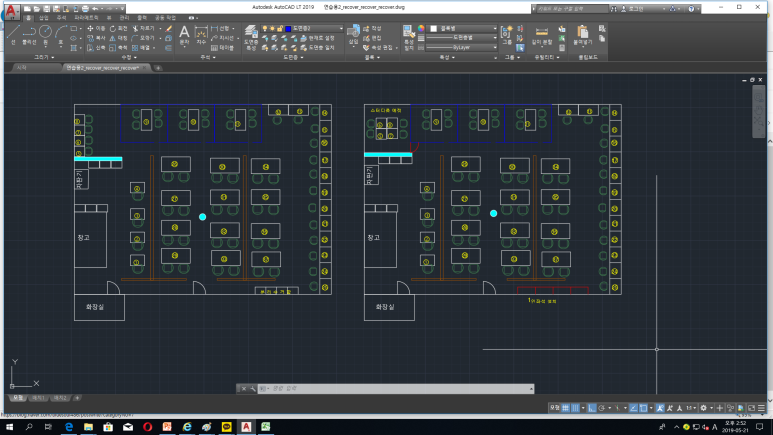Select the Dimension (치수) tool
This screenshot has width=773, height=435.
pyautogui.click(x=201, y=36)
